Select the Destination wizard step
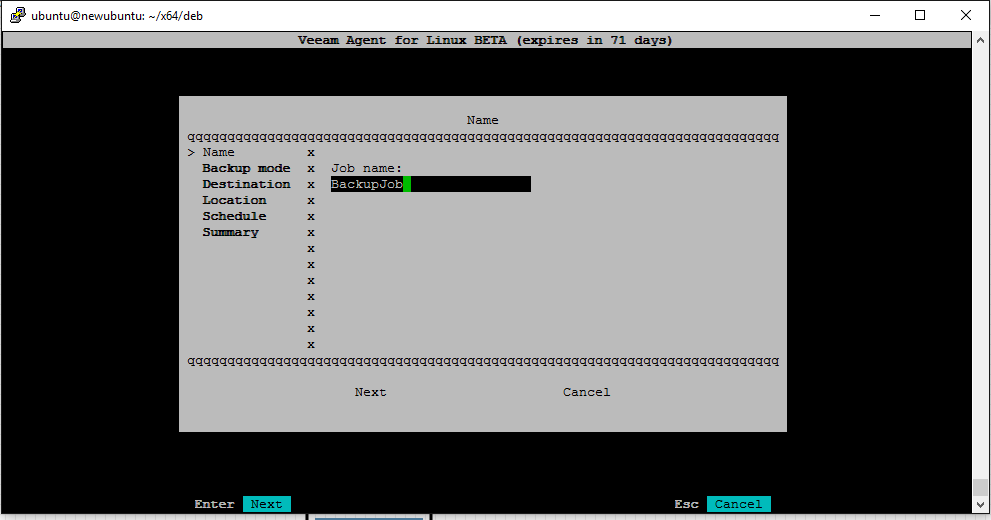Viewport: 991px width, 520px height. pyautogui.click(x=246, y=184)
